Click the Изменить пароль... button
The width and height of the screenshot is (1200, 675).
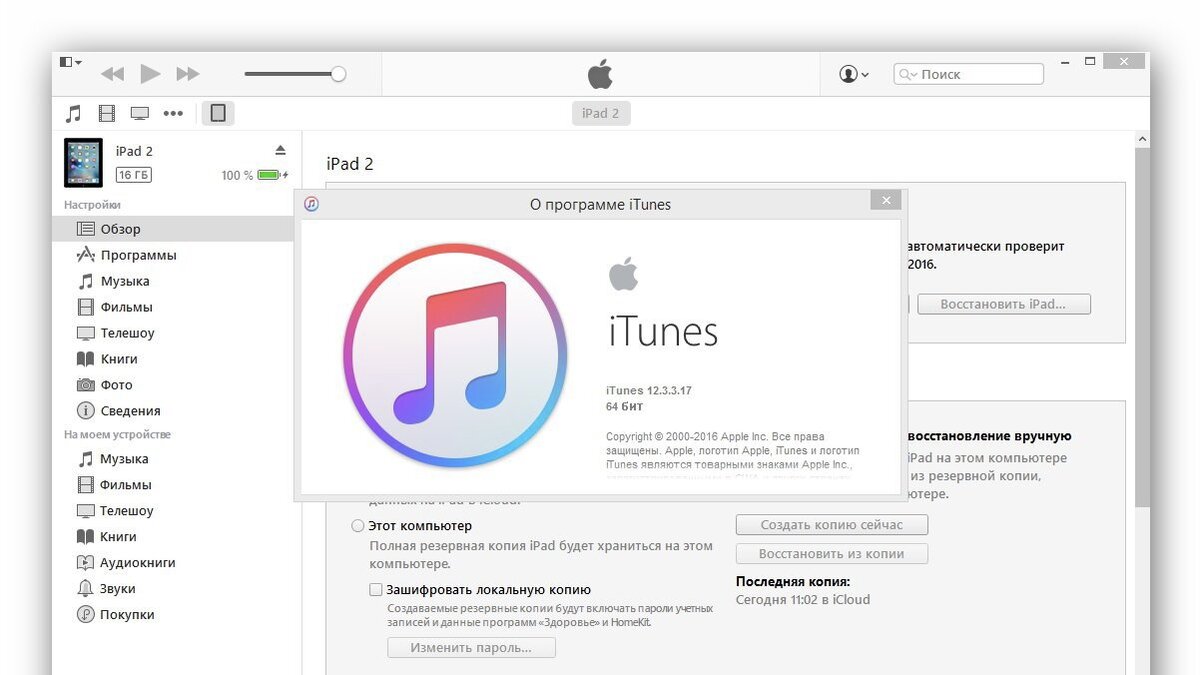[x=471, y=648]
